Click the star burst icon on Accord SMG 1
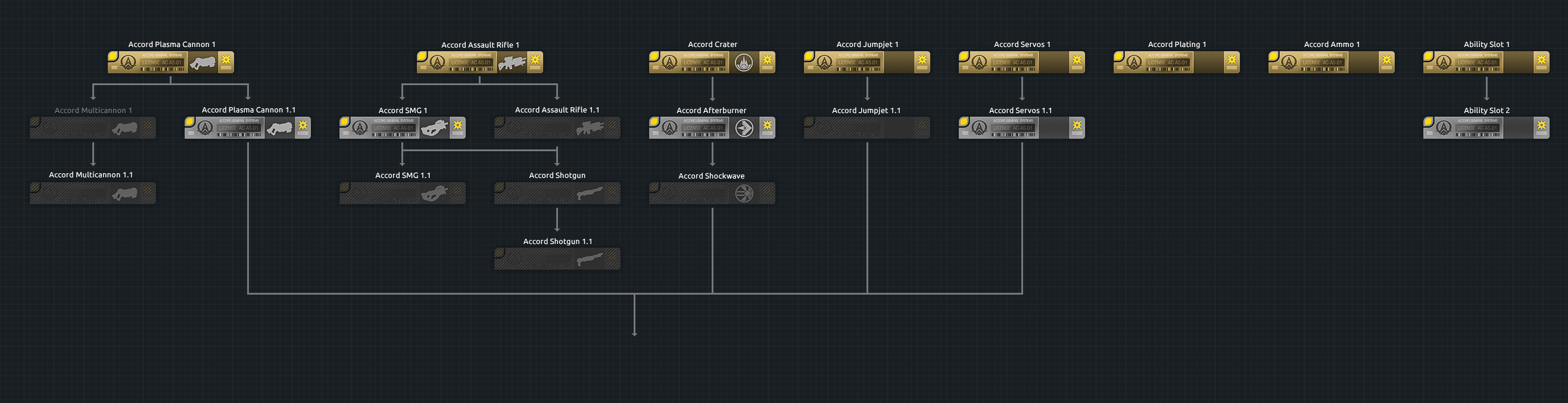1568x403 pixels. click(x=458, y=126)
